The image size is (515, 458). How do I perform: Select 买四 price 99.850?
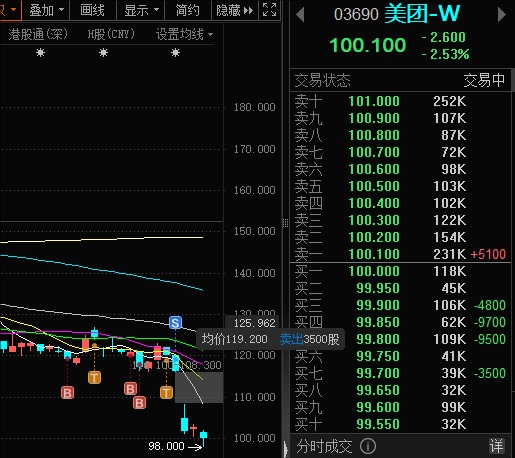click(x=378, y=322)
